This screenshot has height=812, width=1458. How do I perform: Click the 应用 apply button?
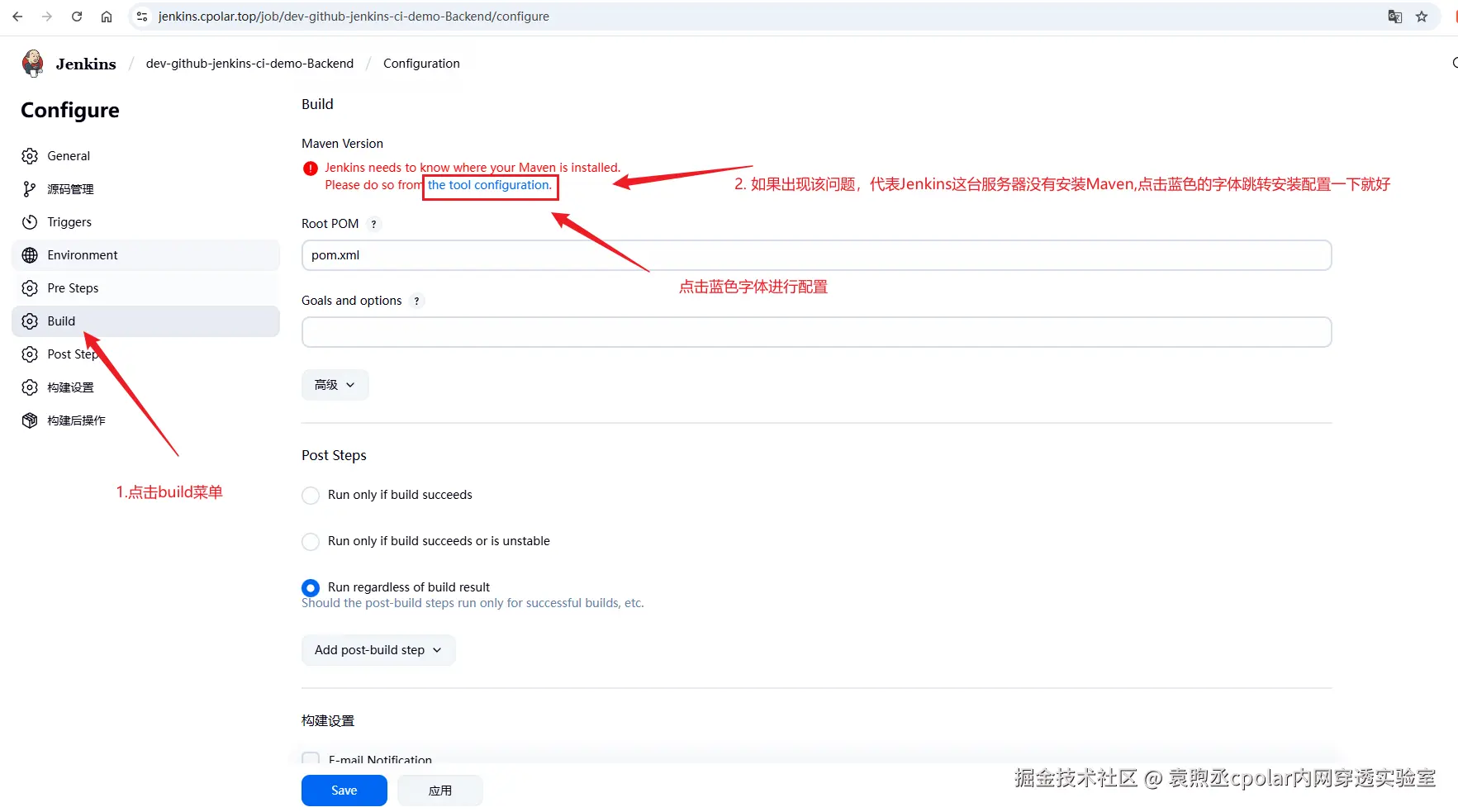point(440,791)
